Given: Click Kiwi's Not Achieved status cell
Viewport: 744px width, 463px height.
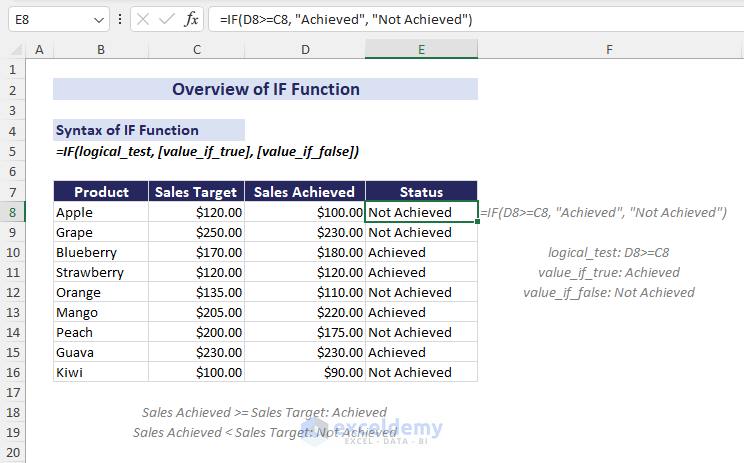Looking at the screenshot, I should pyautogui.click(x=421, y=372).
